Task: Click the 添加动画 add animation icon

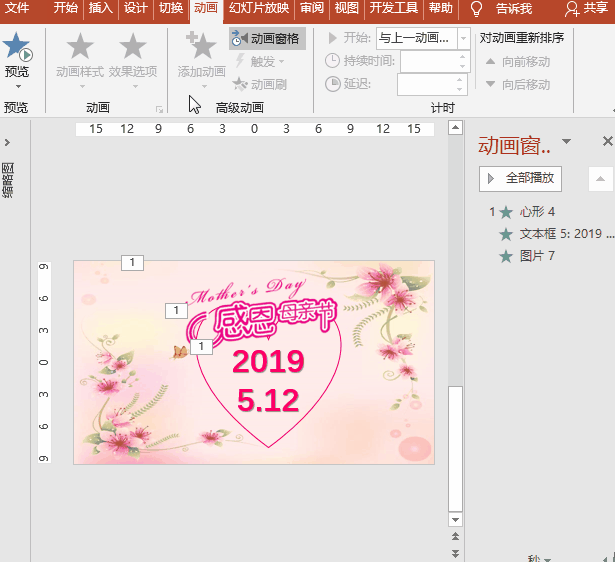Action: click(201, 47)
